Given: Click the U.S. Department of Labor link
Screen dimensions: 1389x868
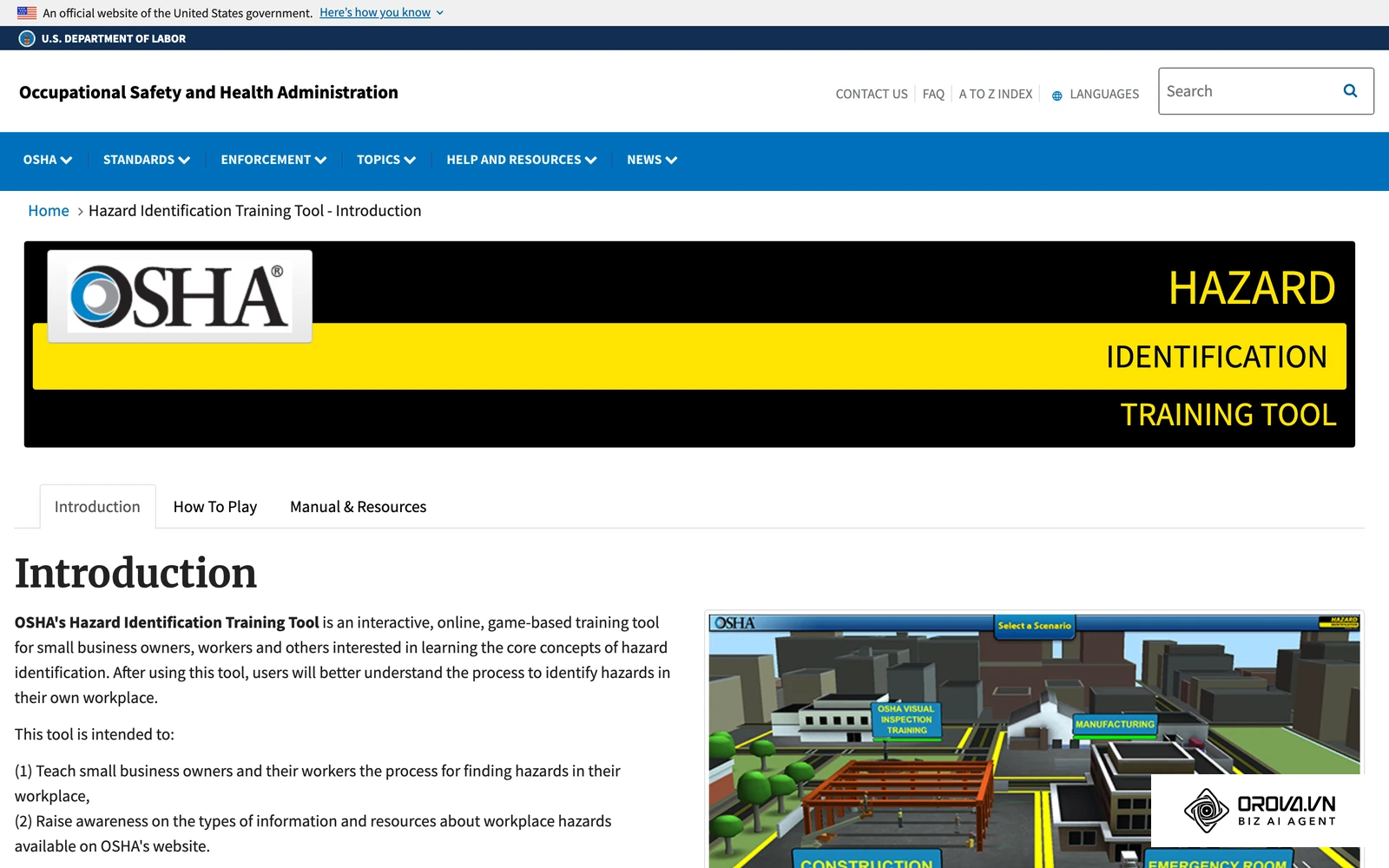Looking at the screenshot, I should coord(114,38).
